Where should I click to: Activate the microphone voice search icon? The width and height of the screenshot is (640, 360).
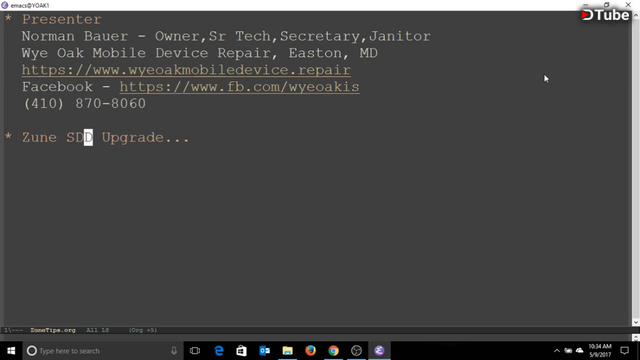click(174, 351)
